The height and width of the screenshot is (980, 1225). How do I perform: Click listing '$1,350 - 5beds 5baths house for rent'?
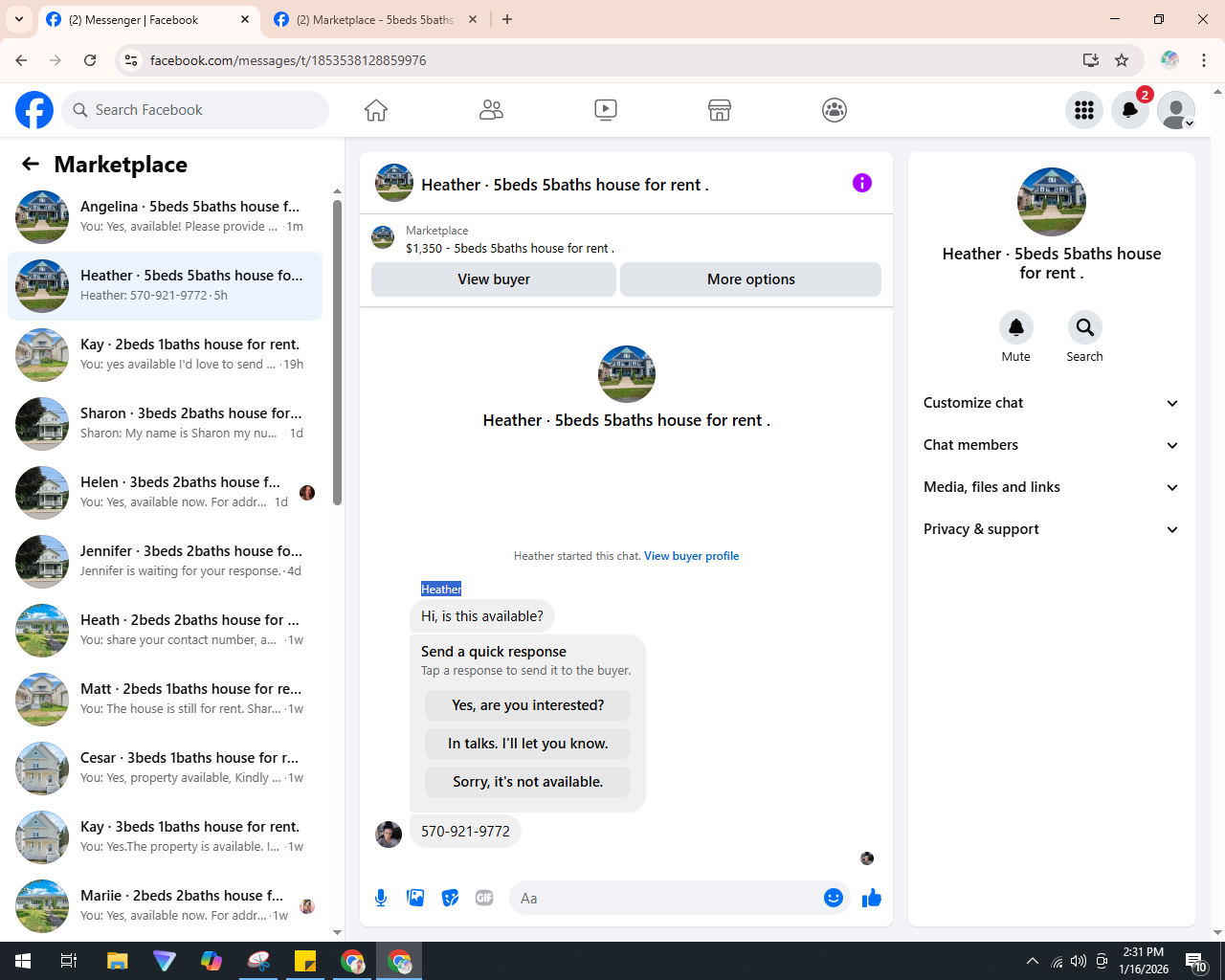[510, 248]
